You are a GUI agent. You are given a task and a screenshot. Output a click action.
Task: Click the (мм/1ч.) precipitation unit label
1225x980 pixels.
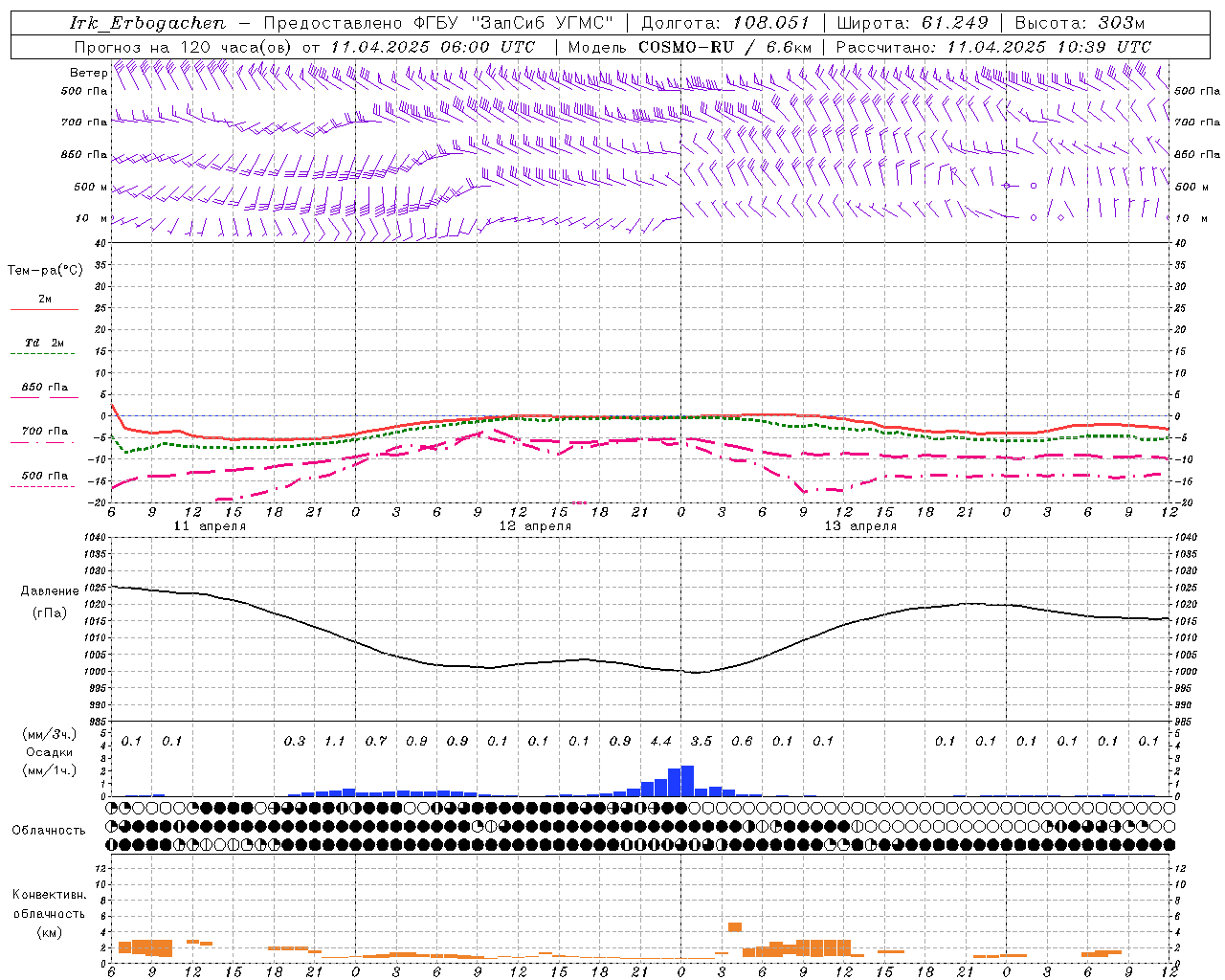49,770
